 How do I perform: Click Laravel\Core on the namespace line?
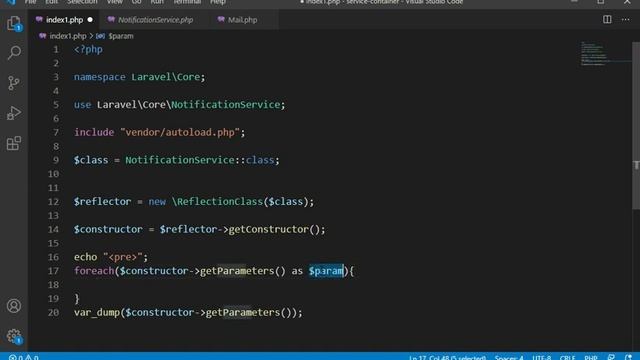(165, 77)
